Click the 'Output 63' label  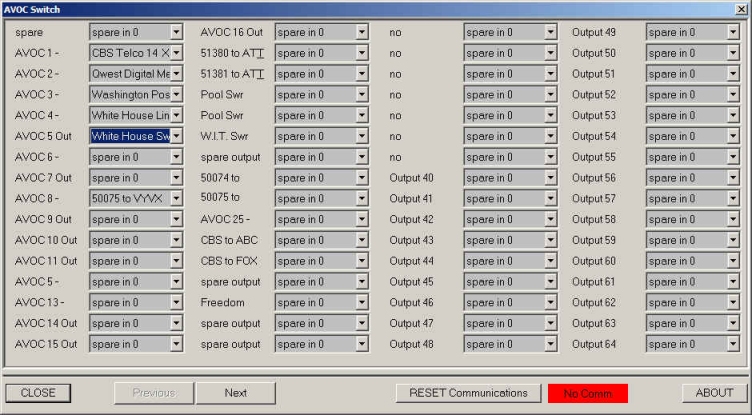pos(594,323)
